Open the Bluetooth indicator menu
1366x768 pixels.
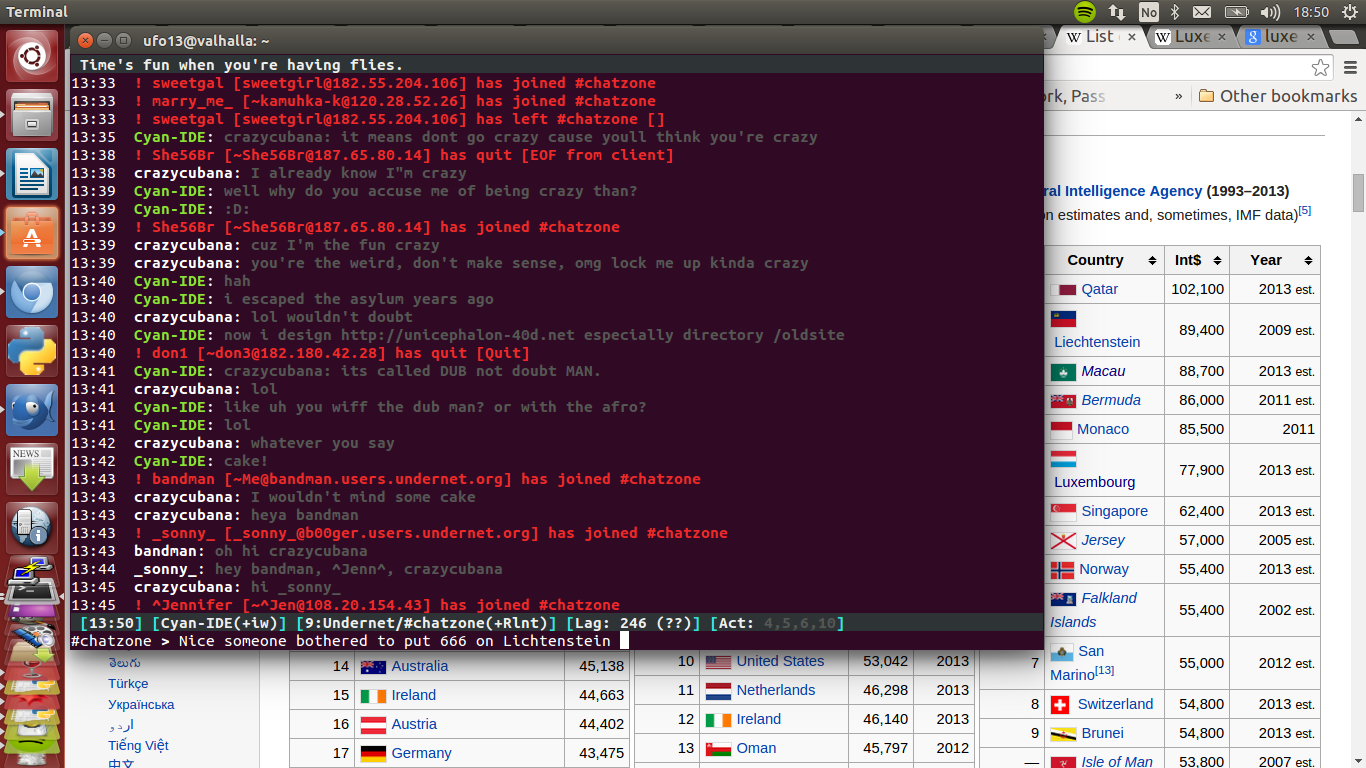(1176, 12)
